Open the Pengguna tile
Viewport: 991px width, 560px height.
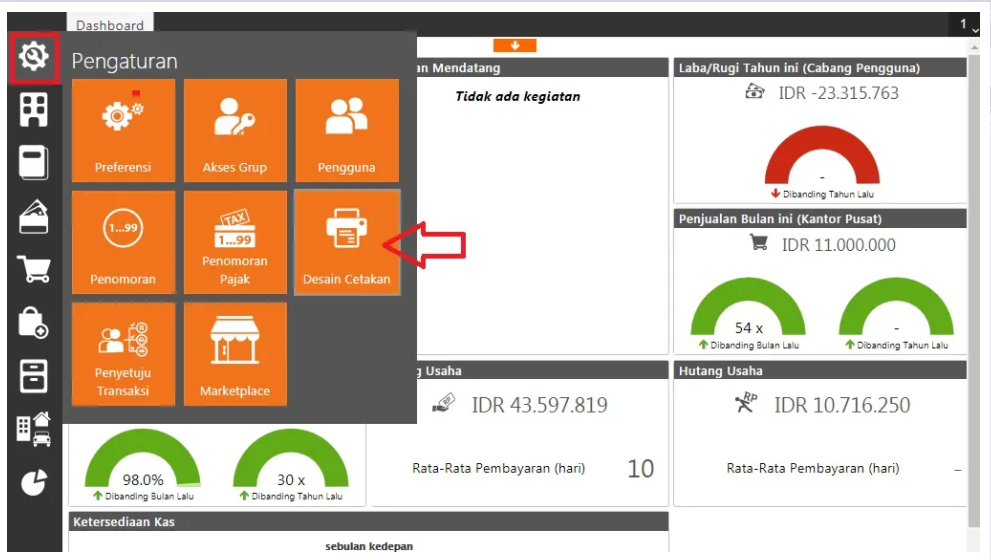[347, 130]
